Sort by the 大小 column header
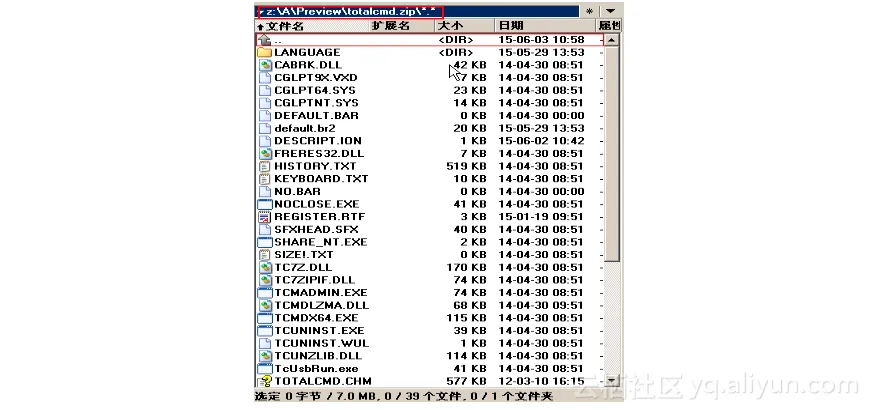 click(465, 26)
